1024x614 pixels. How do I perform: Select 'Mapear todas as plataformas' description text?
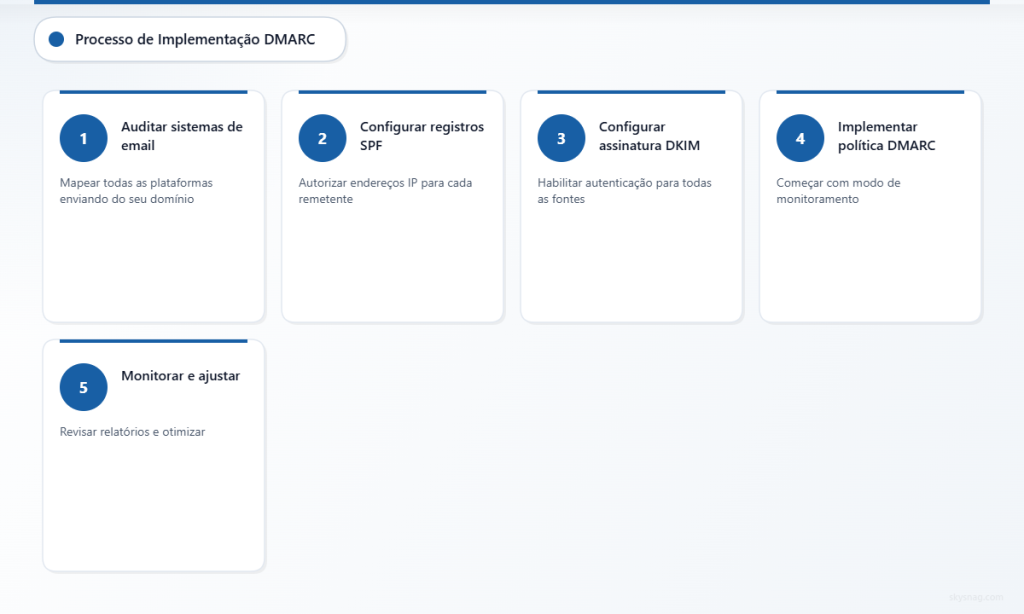click(134, 181)
